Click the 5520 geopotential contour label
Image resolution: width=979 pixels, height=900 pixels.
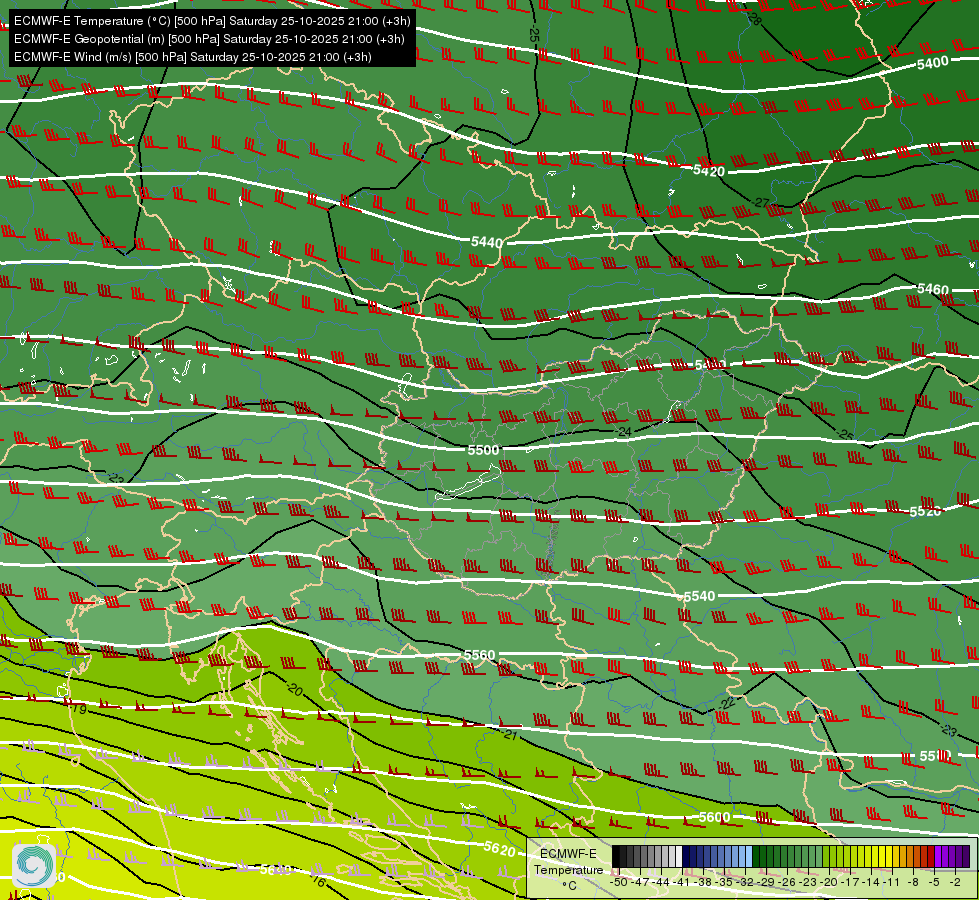coord(925,512)
